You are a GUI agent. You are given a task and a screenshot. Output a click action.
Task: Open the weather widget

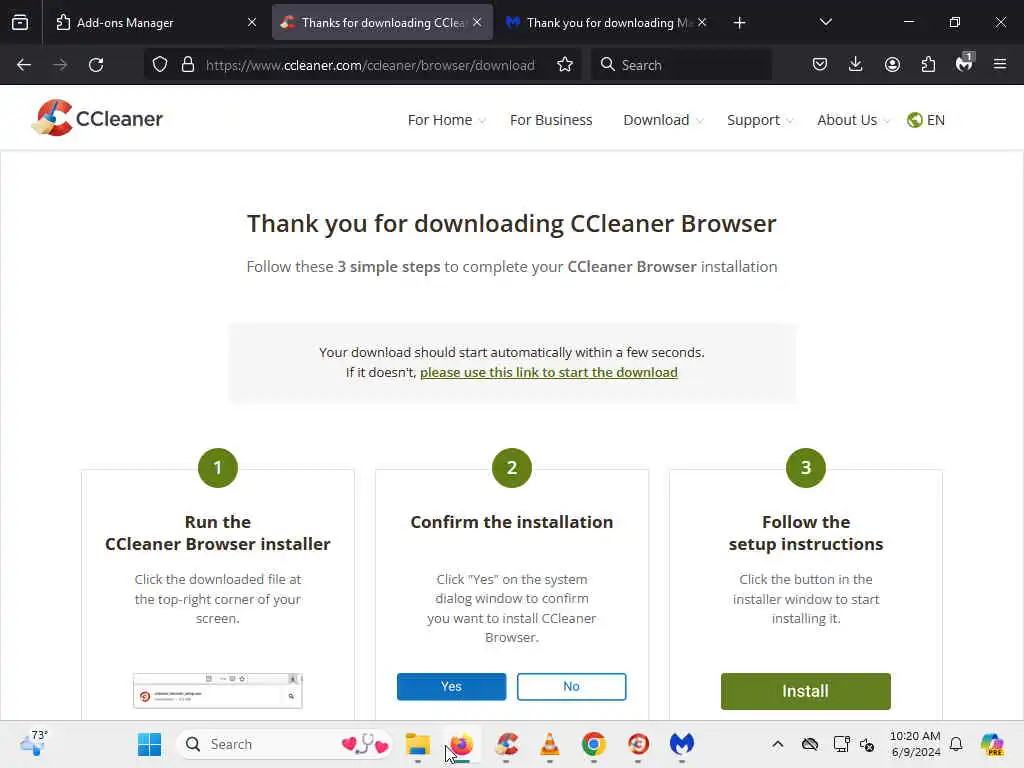click(33, 743)
